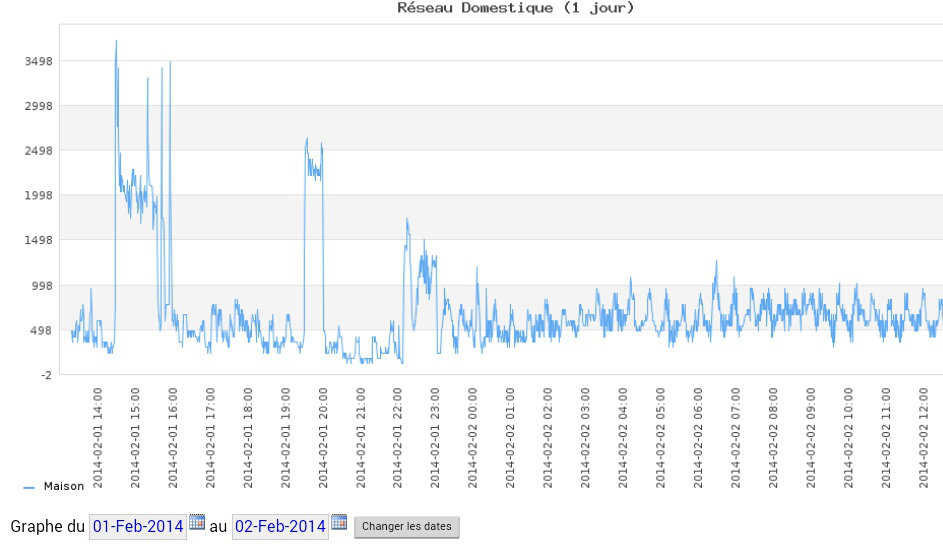Screen dimensions: 943x549
Task: Click the y-axis label 498
Action: 42,331
